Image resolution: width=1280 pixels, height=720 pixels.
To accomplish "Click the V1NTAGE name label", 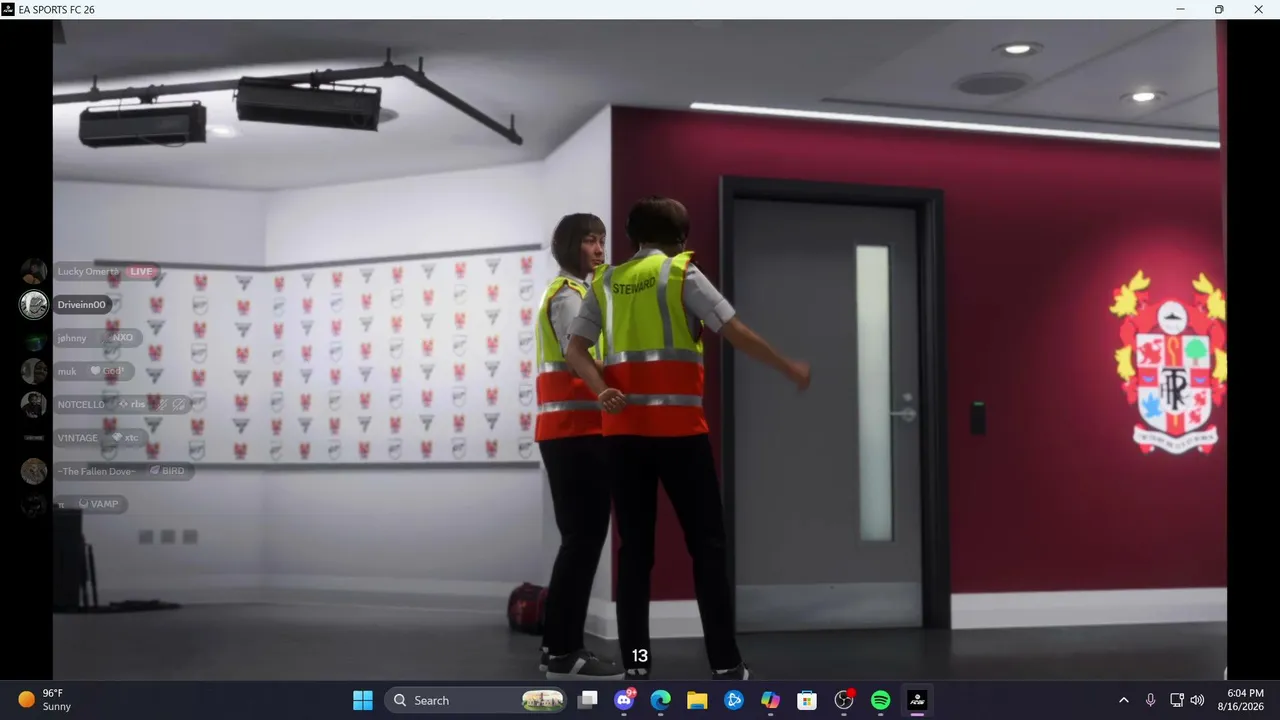I will click(x=78, y=437).
